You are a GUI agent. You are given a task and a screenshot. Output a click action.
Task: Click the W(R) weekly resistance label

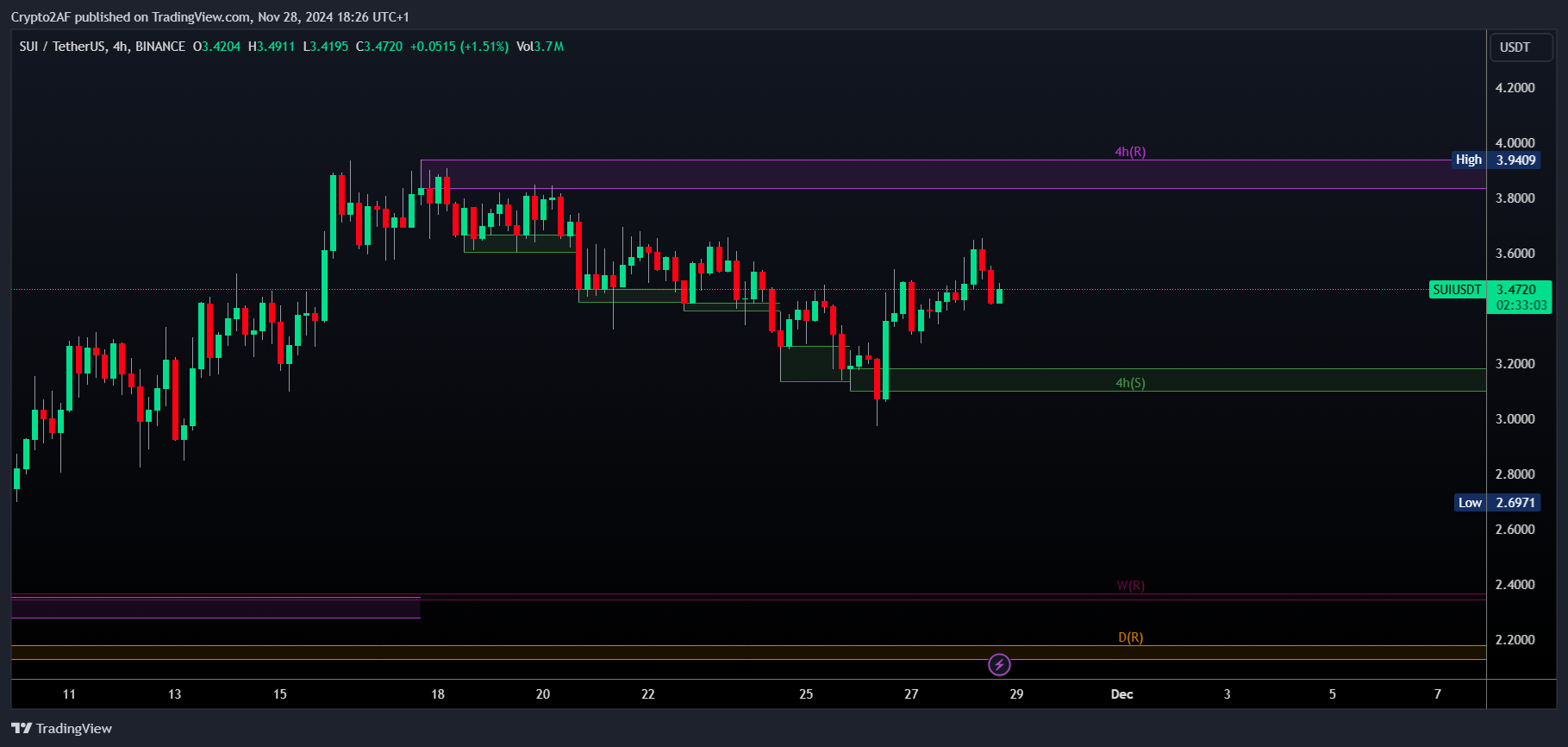[1130, 586]
